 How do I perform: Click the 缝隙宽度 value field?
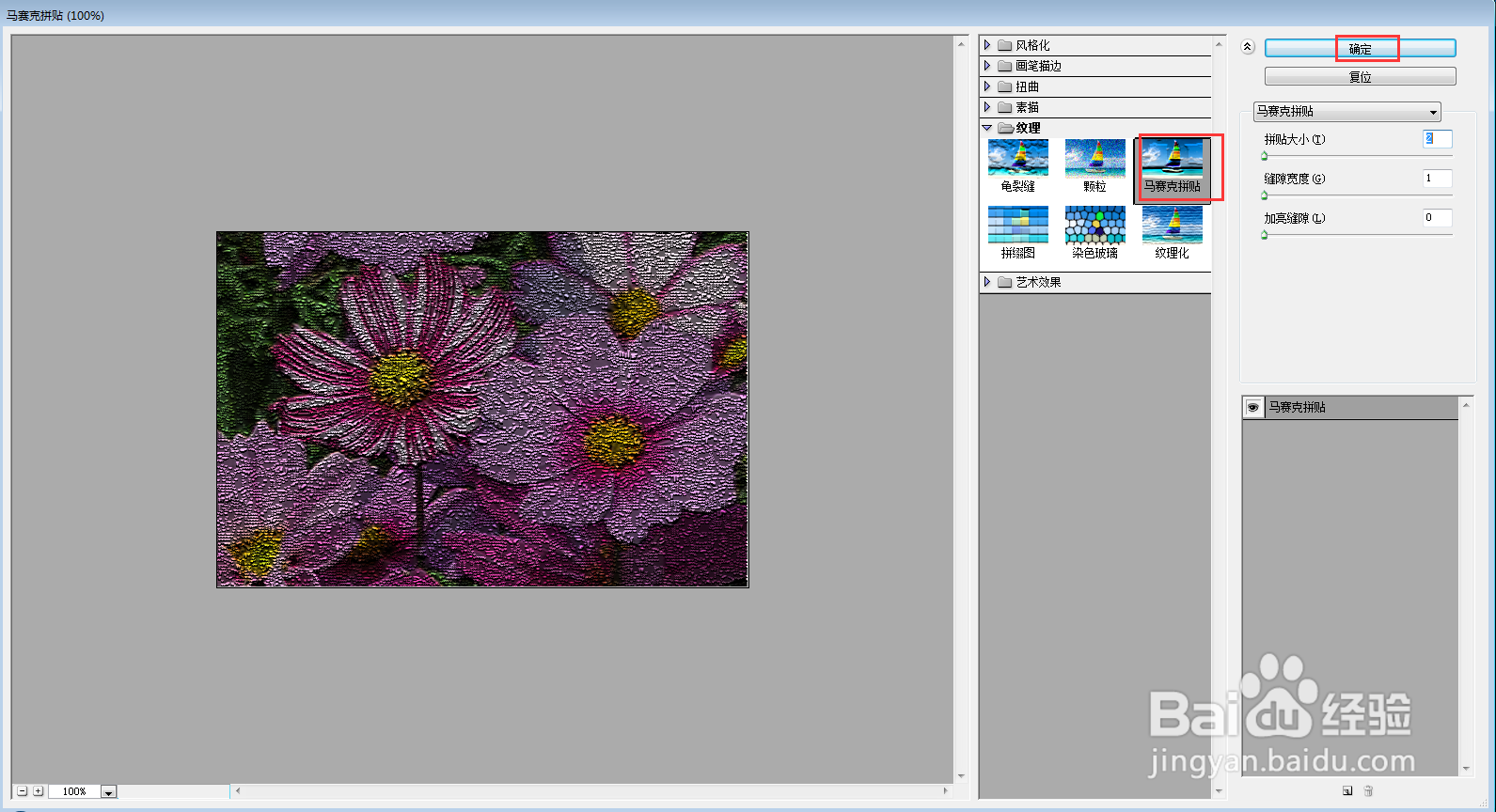tap(1437, 179)
